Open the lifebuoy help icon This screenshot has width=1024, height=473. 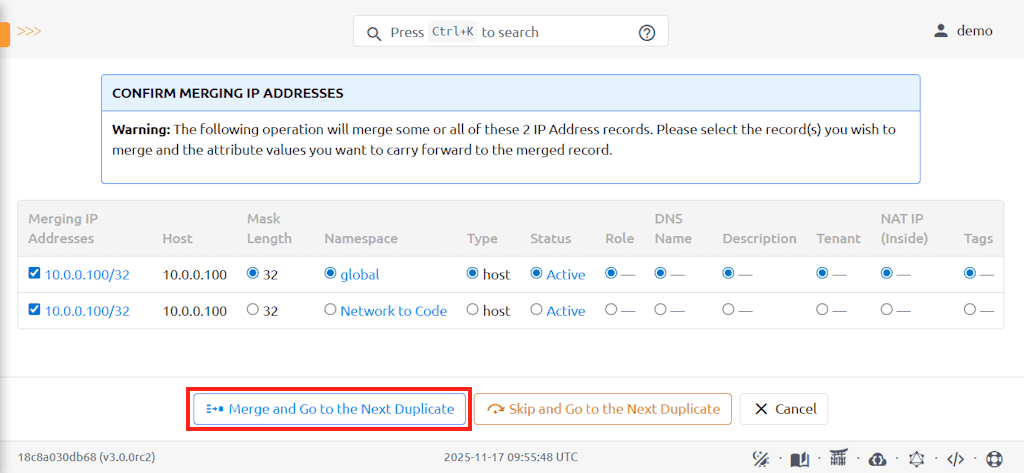[994, 459]
